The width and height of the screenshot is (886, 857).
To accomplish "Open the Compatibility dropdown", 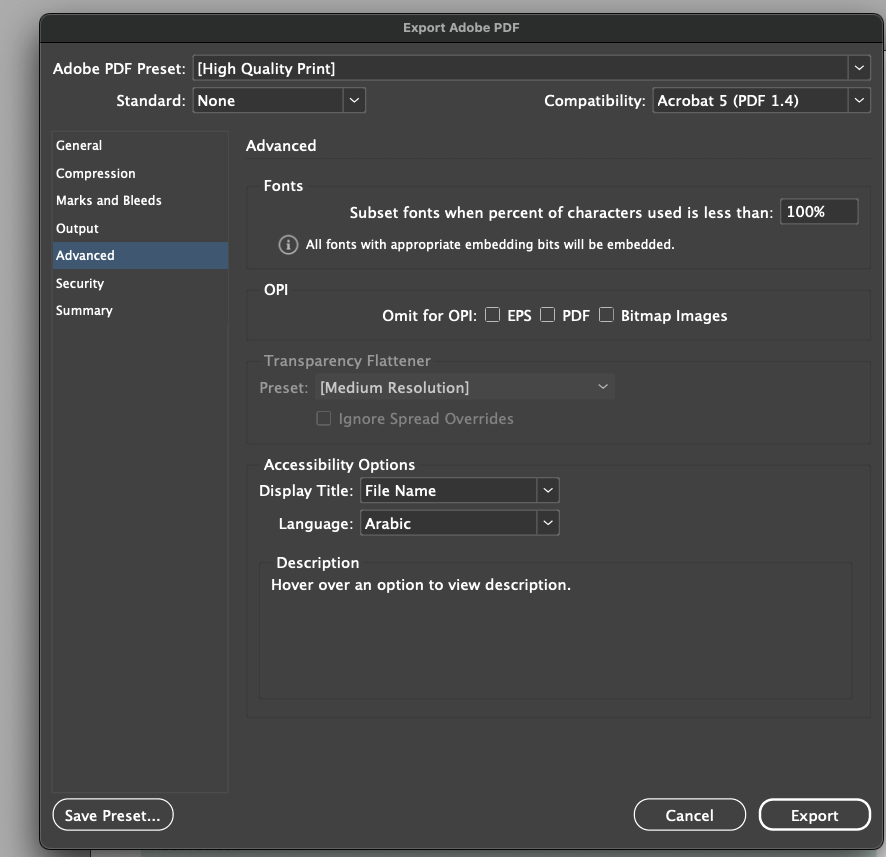I will coord(858,100).
